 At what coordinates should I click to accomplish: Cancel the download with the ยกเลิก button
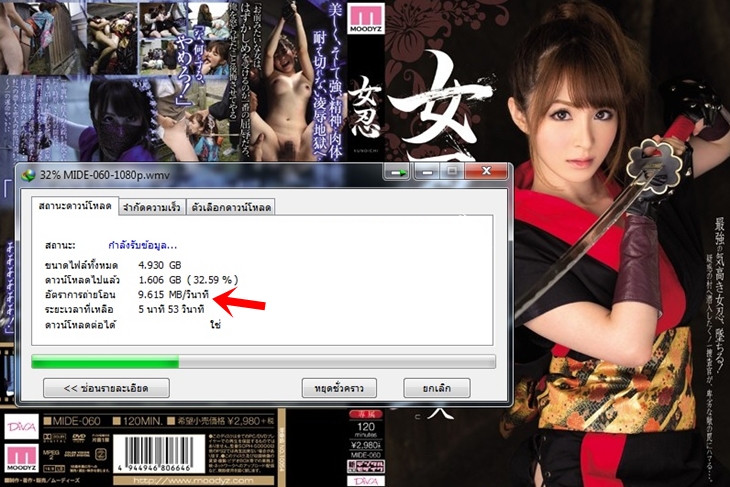437,388
